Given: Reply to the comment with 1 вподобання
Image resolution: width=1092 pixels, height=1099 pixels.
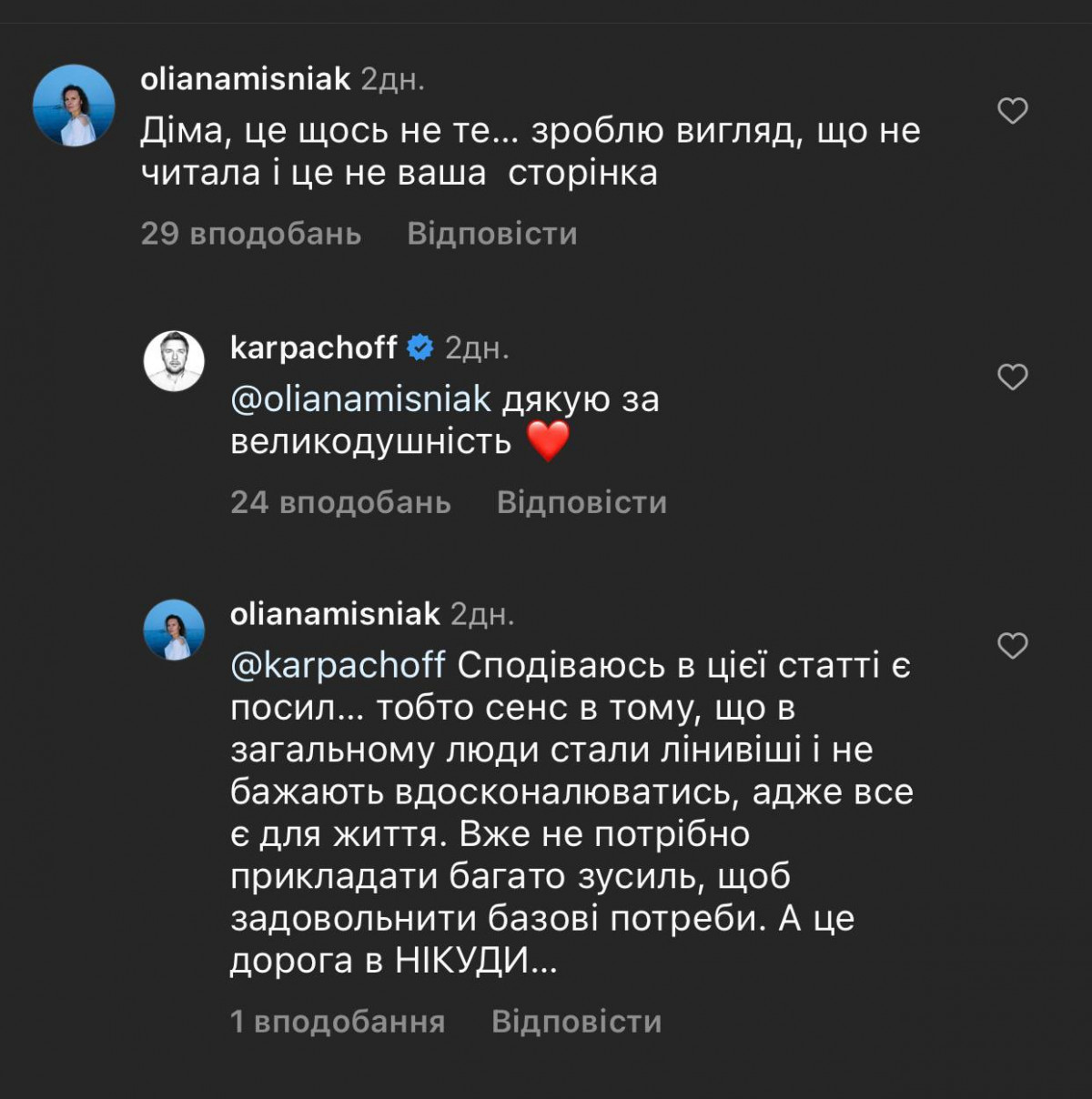Looking at the screenshot, I should [576, 1022].
